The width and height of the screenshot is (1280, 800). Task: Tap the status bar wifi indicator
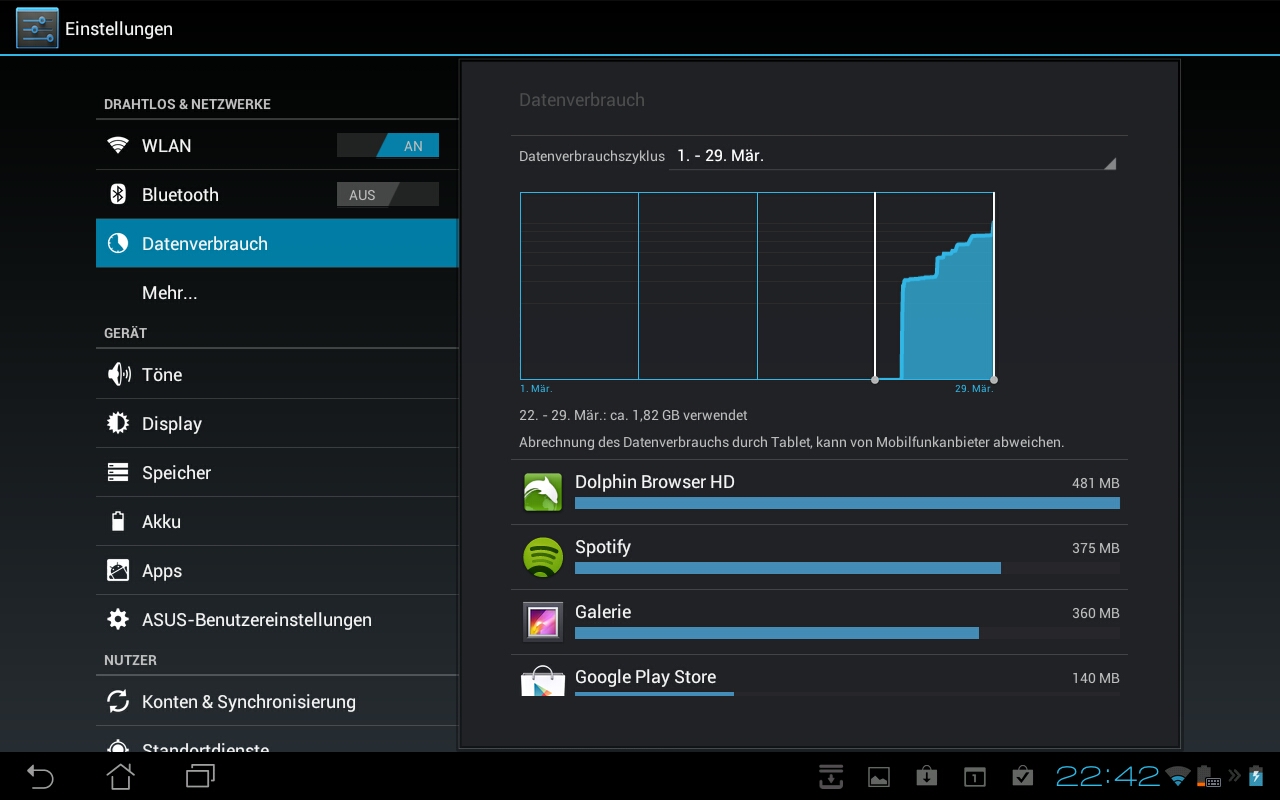tap(1178, 776)
